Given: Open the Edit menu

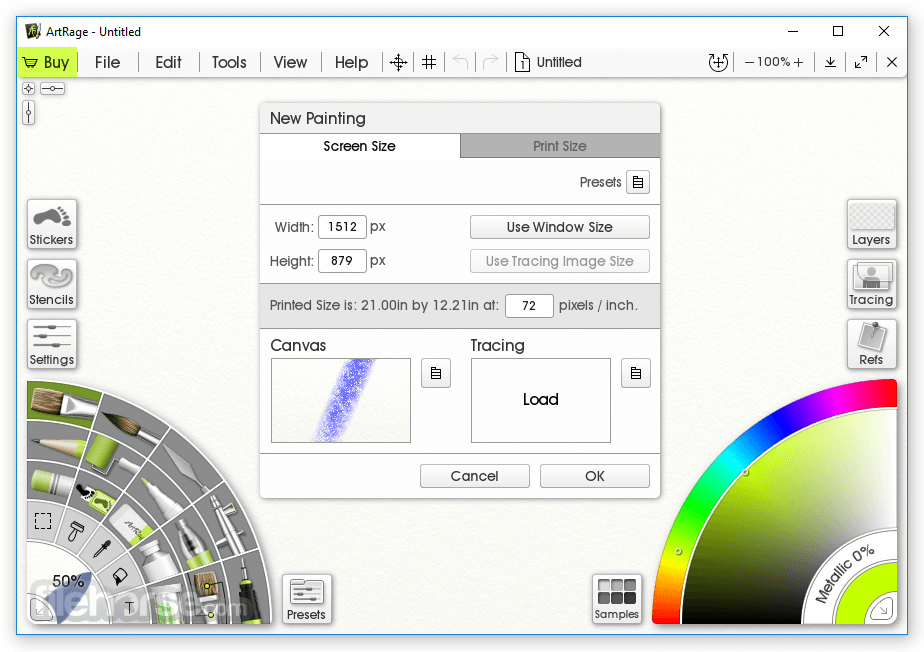Looking at the screenshot, I should point(169,62).
